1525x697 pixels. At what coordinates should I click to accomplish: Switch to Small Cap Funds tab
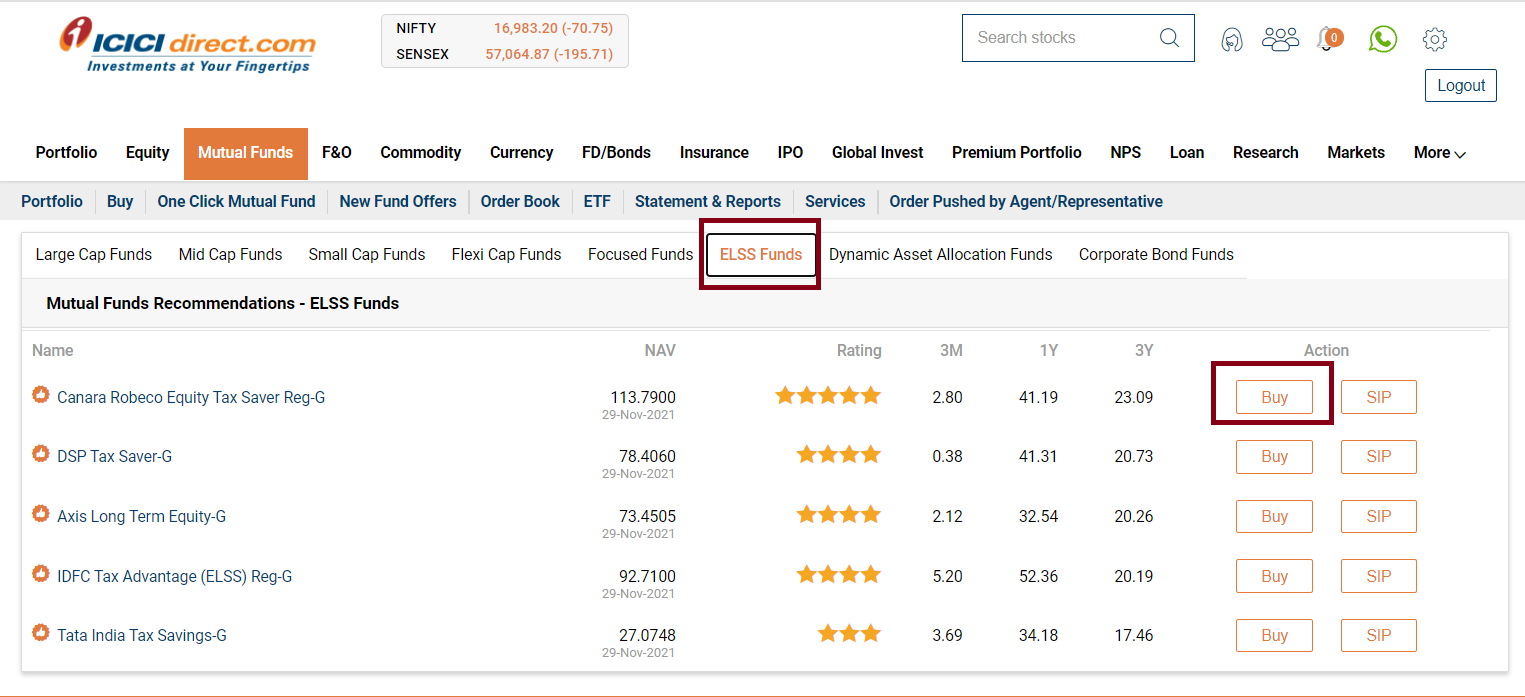tap(367, 254)
